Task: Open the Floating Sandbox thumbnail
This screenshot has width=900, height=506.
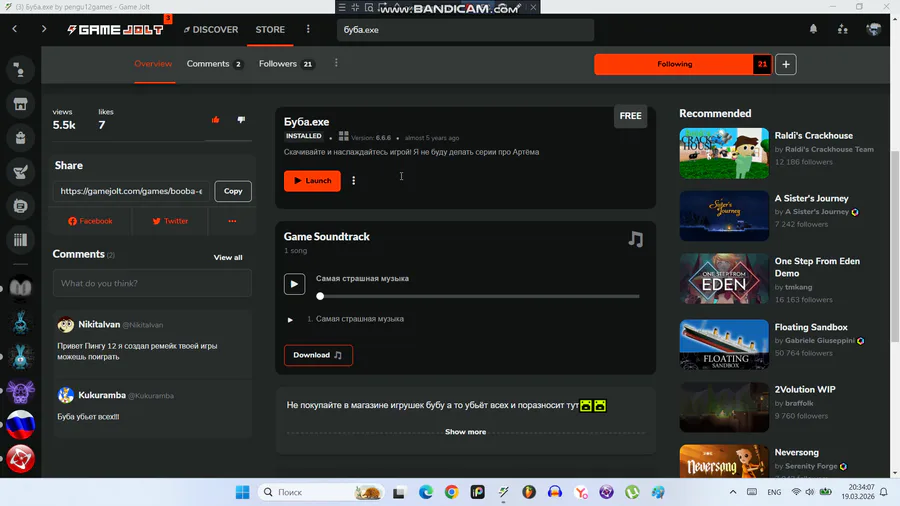Action: pos(724,344)
